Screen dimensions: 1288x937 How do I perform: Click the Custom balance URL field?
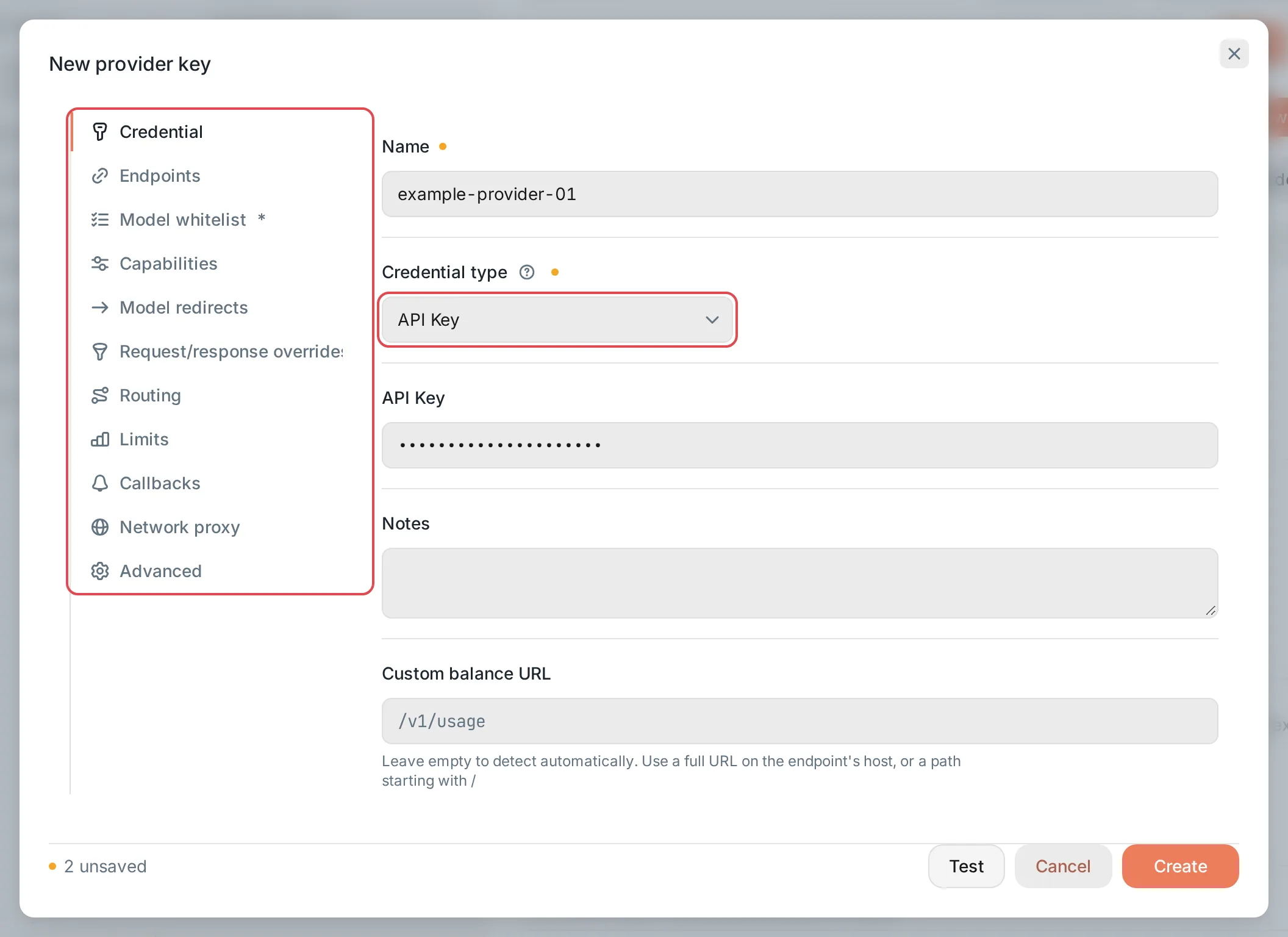pos(800,721)
